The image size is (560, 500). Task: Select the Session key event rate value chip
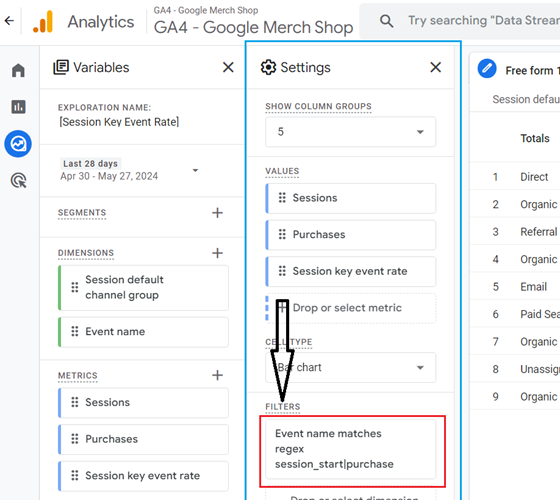point(350,271)
